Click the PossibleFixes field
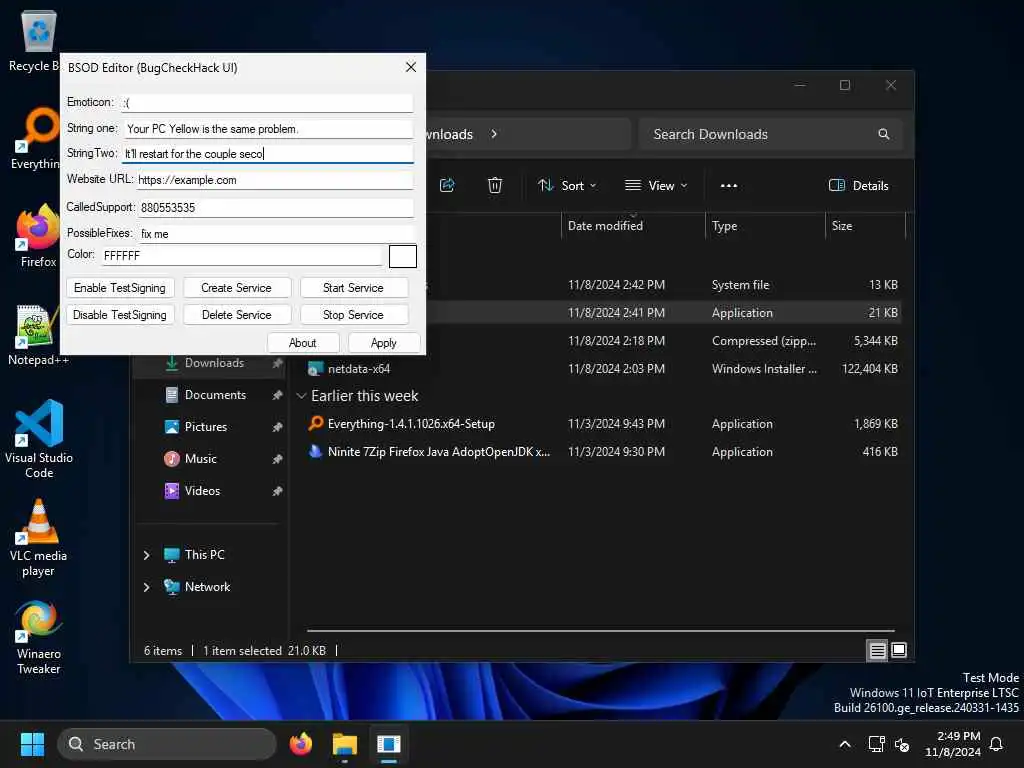The width and height of the screenshot is (1024, 768). 276,234
